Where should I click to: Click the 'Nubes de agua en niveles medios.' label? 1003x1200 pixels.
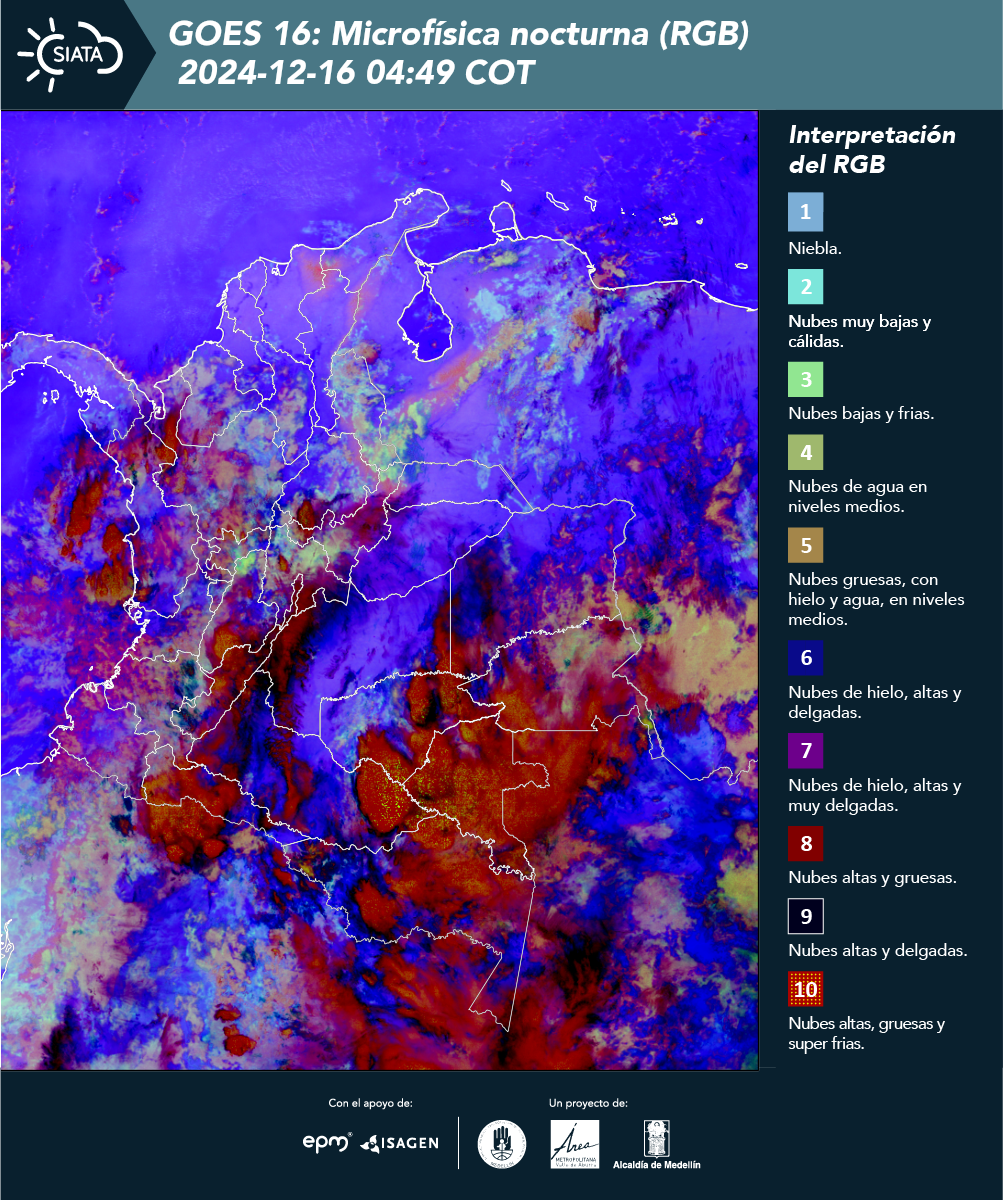point(858,497)
